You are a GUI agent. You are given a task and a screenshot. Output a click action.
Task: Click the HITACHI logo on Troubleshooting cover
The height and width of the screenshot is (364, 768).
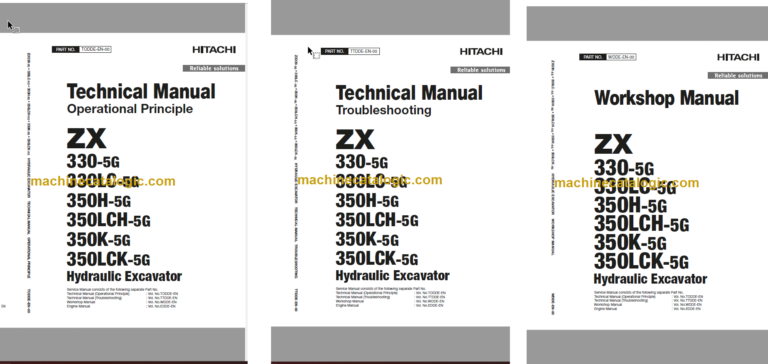point(481,51)
